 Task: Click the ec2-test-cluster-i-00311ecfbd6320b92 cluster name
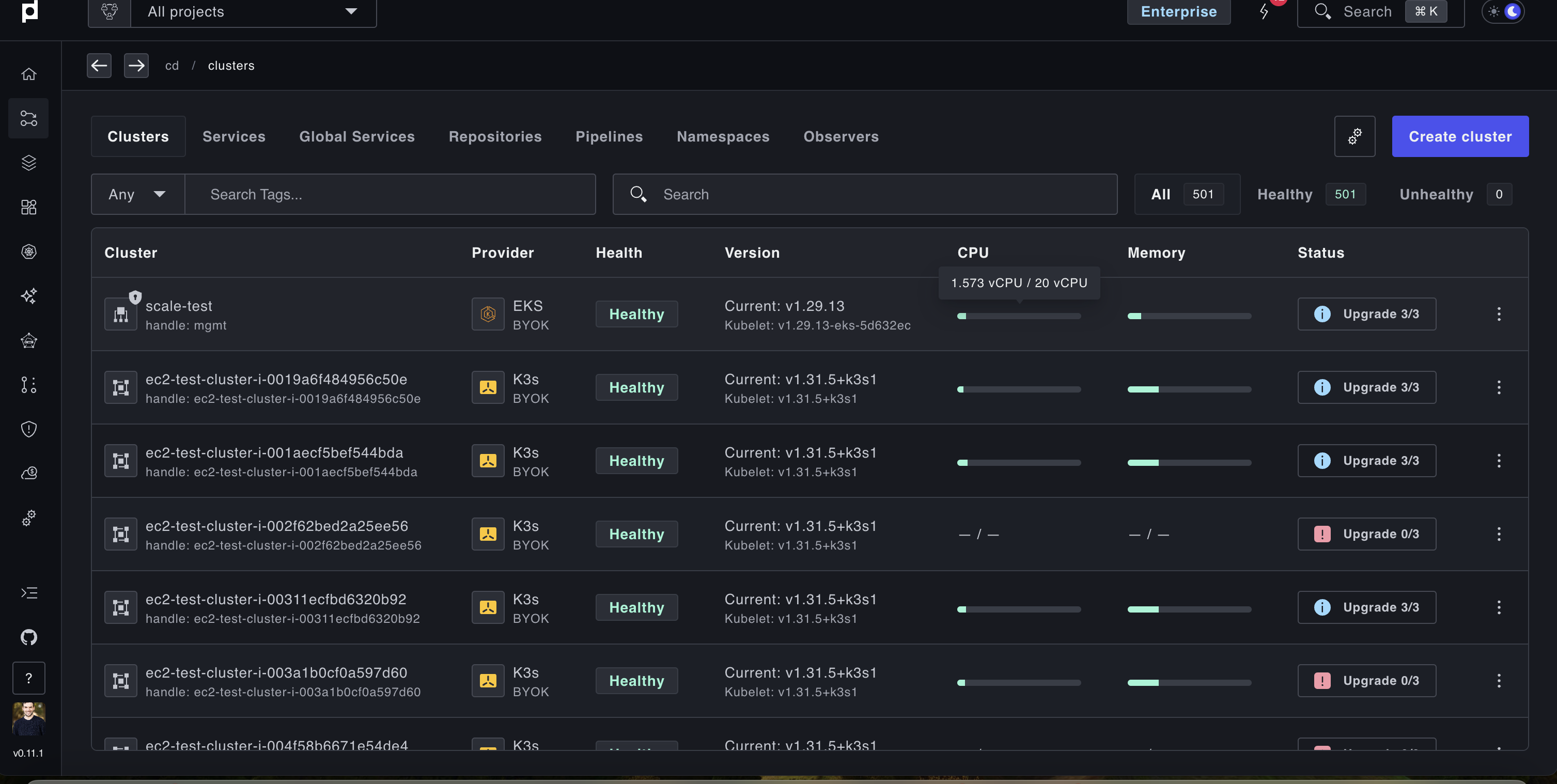pyautogui.click(x=276, y=599)
